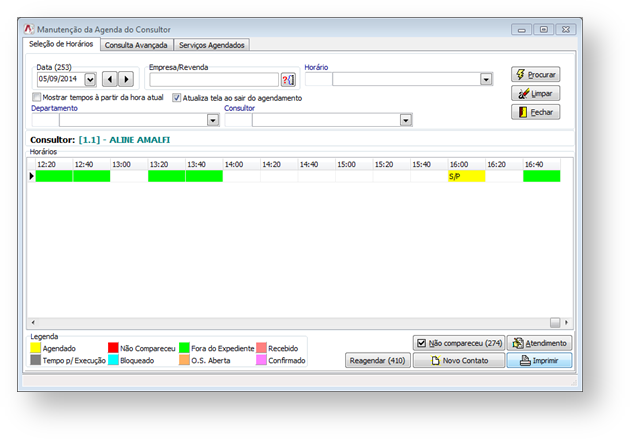This screenshot has height=440, width=631.
Task: Click the horizontal scrollbar thumb
Action: 555,322
